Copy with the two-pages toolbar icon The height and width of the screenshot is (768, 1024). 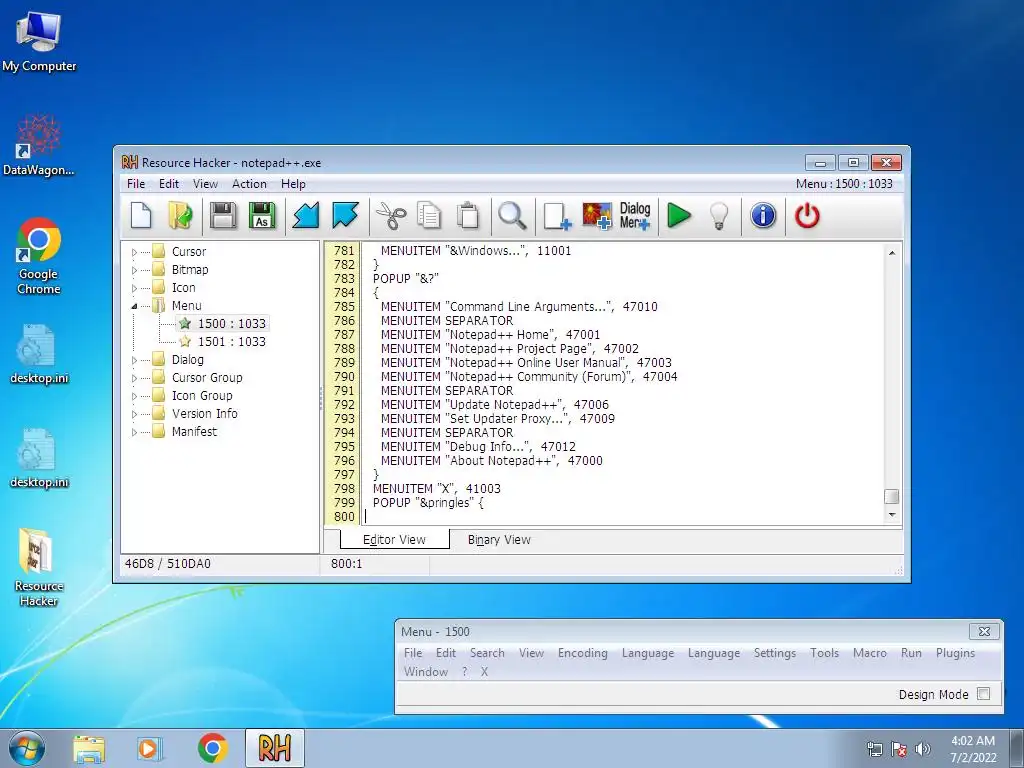click(x=429, y=216)
